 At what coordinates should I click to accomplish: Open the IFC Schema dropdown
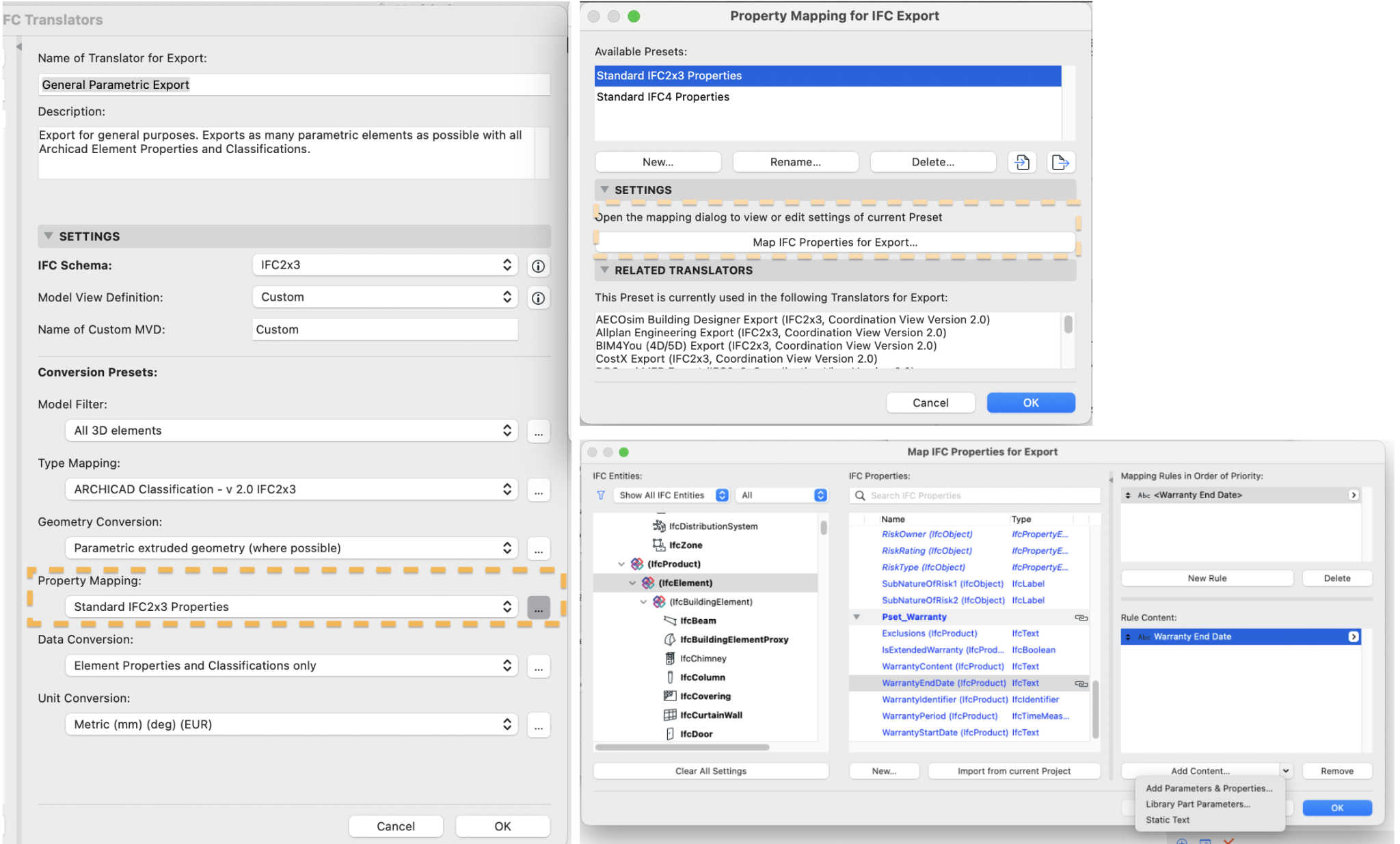pyautogui.click(x=385, y=265)
